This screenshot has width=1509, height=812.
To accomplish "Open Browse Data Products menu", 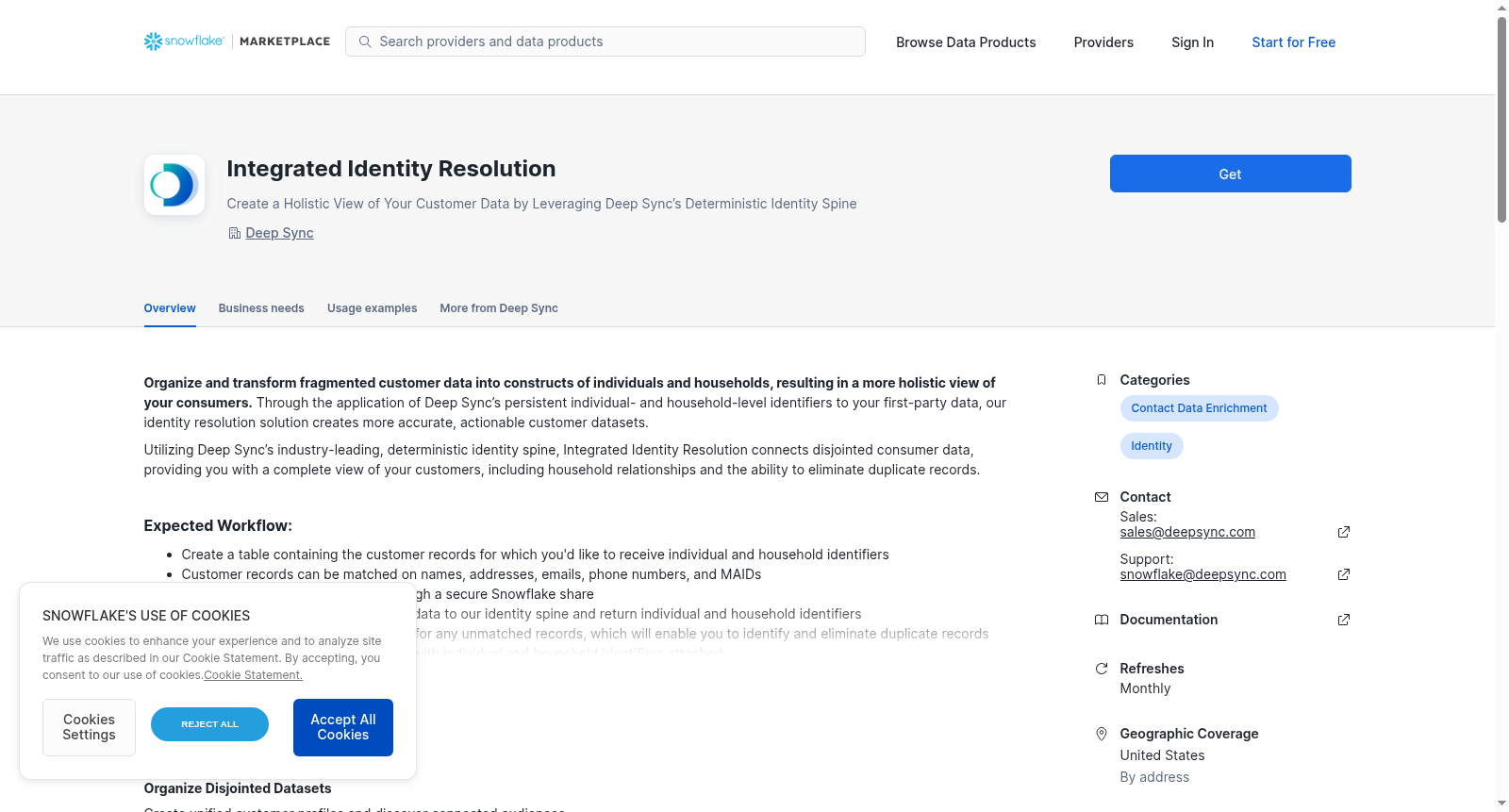I will pyautogui.click(x=966, y=42).
